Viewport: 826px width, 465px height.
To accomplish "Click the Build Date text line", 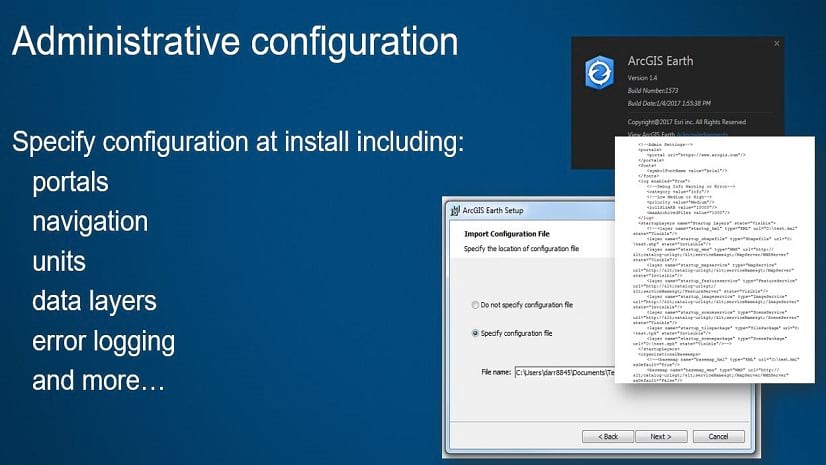I will pyautogui.click(x=669, y=103).
